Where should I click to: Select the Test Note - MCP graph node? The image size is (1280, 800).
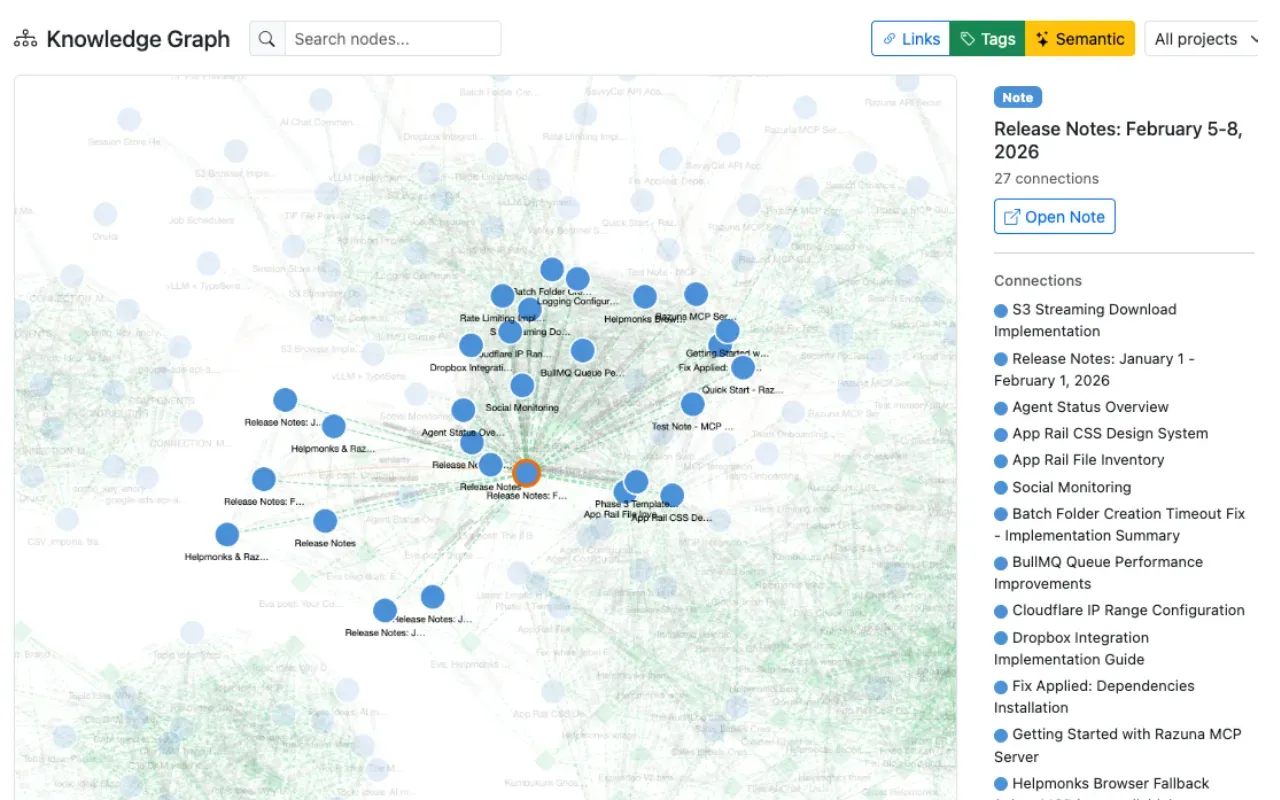coord(692,403)
